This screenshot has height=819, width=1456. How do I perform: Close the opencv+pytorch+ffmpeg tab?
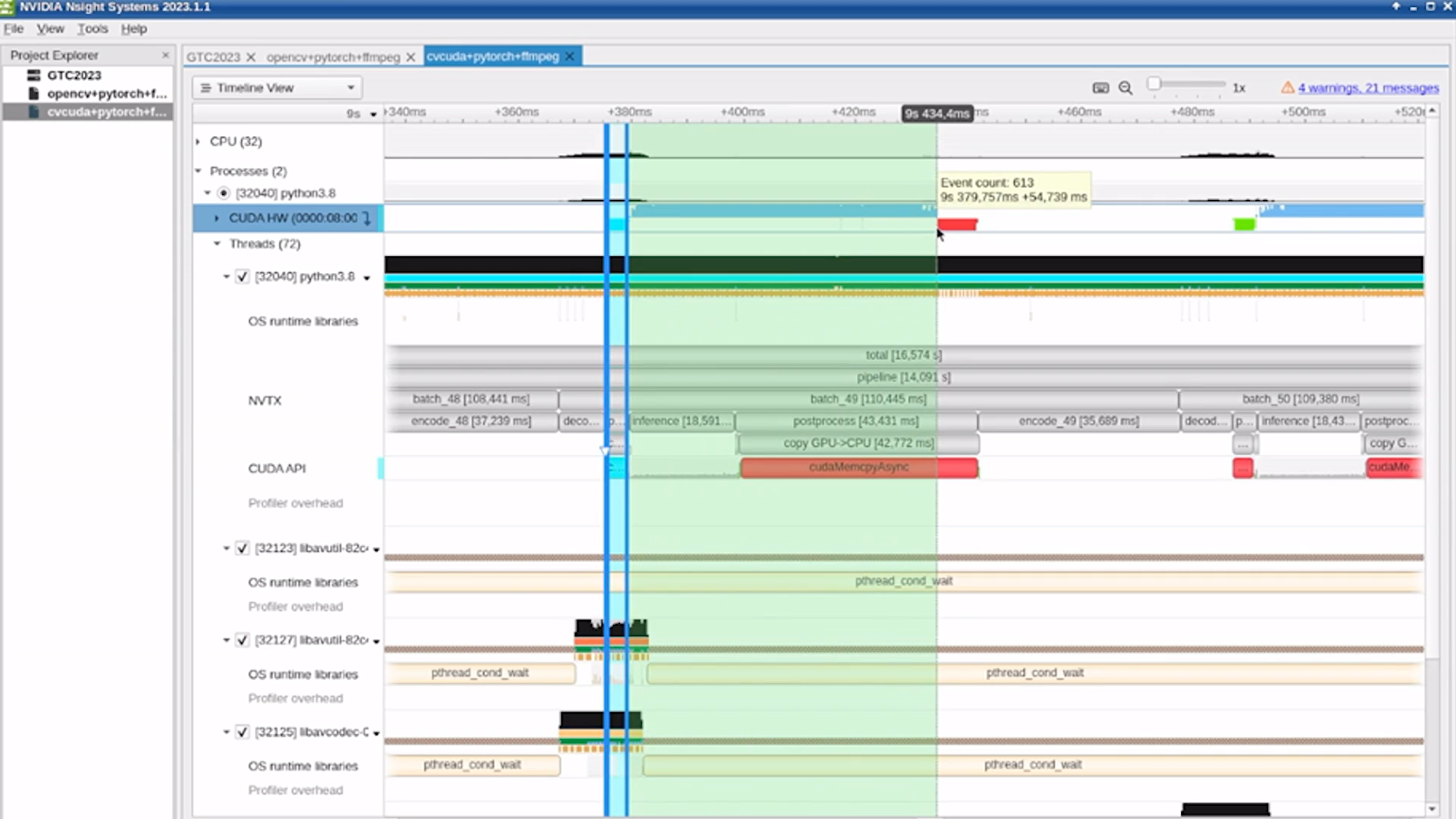click(411, 57)
